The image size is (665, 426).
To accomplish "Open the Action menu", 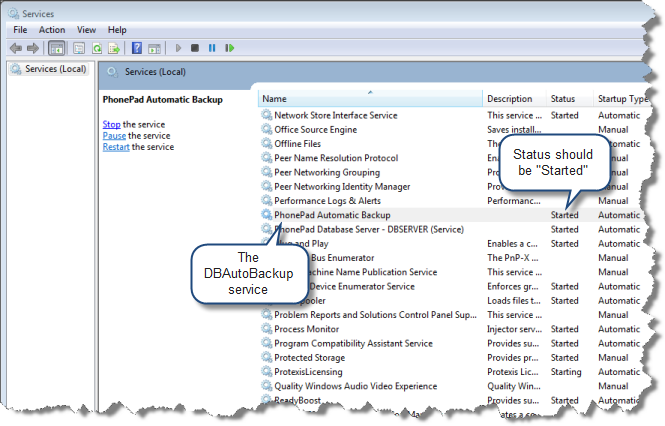I will click(x=52, y=30).
